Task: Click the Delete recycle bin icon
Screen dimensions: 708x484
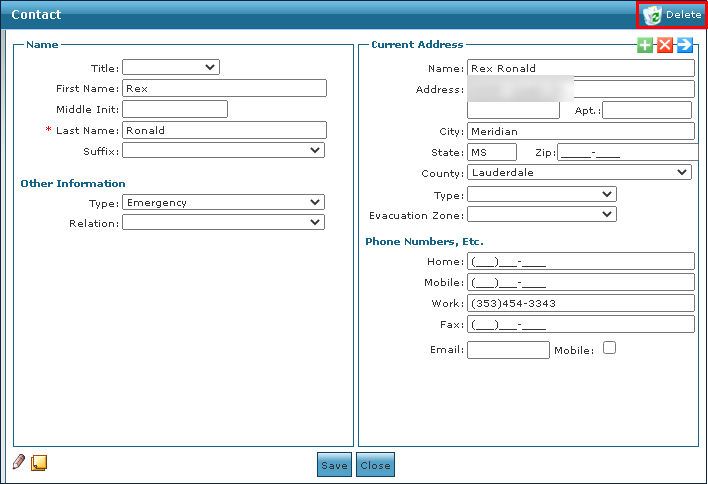Action: [x=652, y=15]
